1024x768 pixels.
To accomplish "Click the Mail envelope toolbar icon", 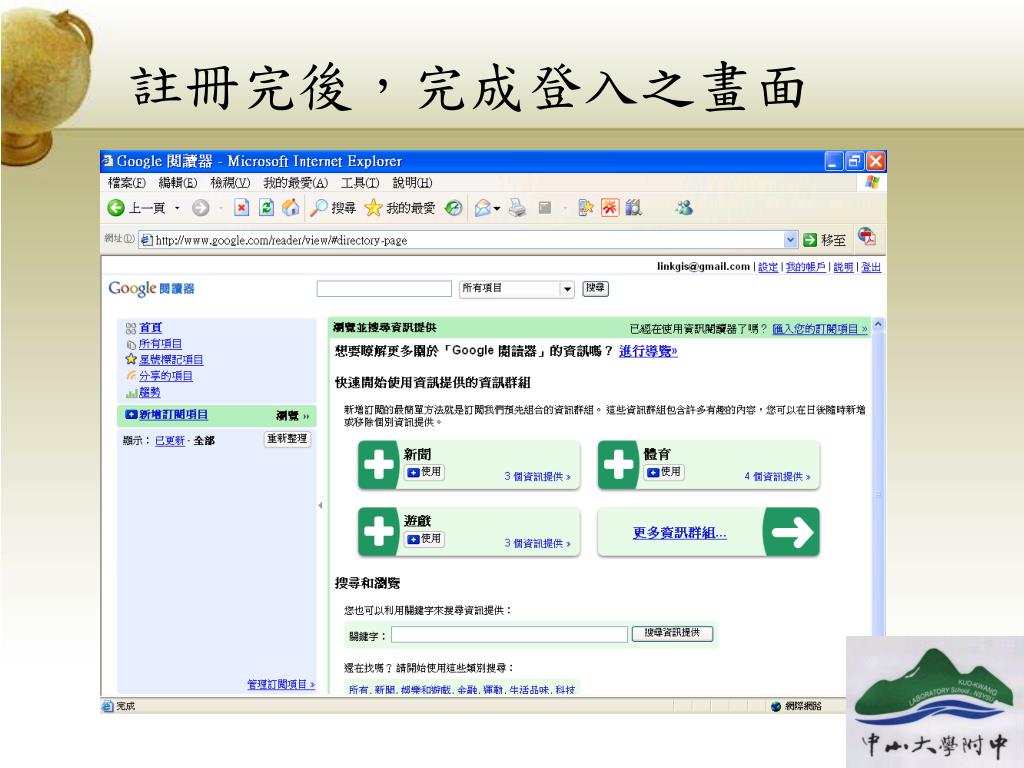I will click(483, 208).
